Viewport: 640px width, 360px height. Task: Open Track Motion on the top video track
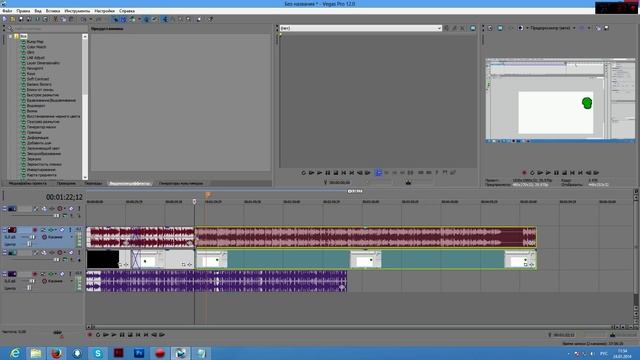[x=44, y=209]
